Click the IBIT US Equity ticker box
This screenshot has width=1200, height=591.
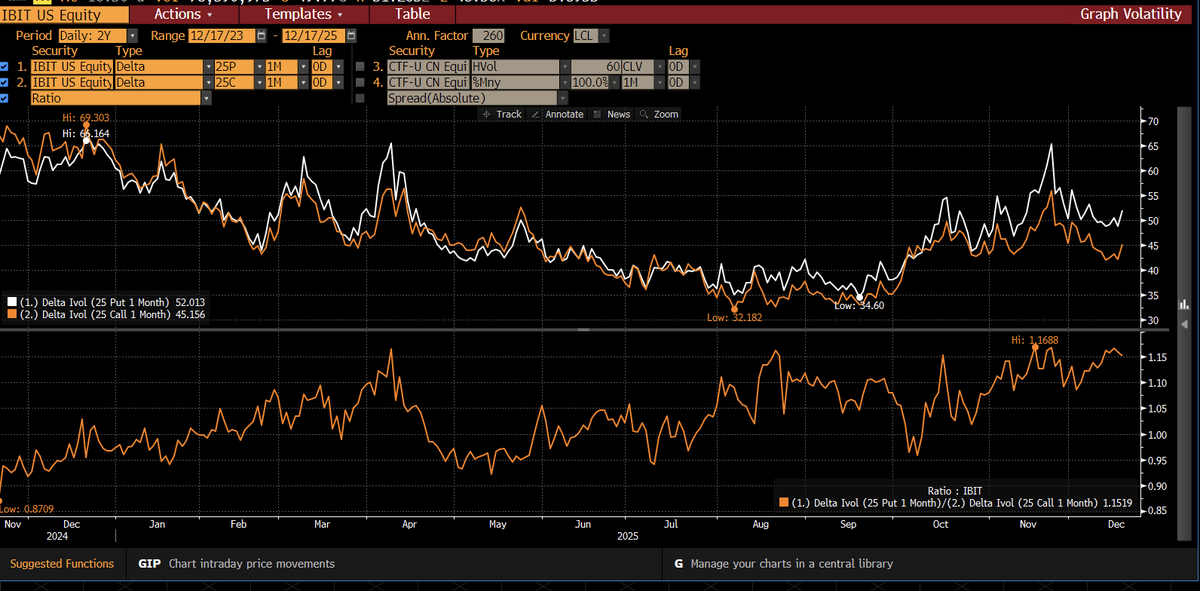click(x=64, y=14)
